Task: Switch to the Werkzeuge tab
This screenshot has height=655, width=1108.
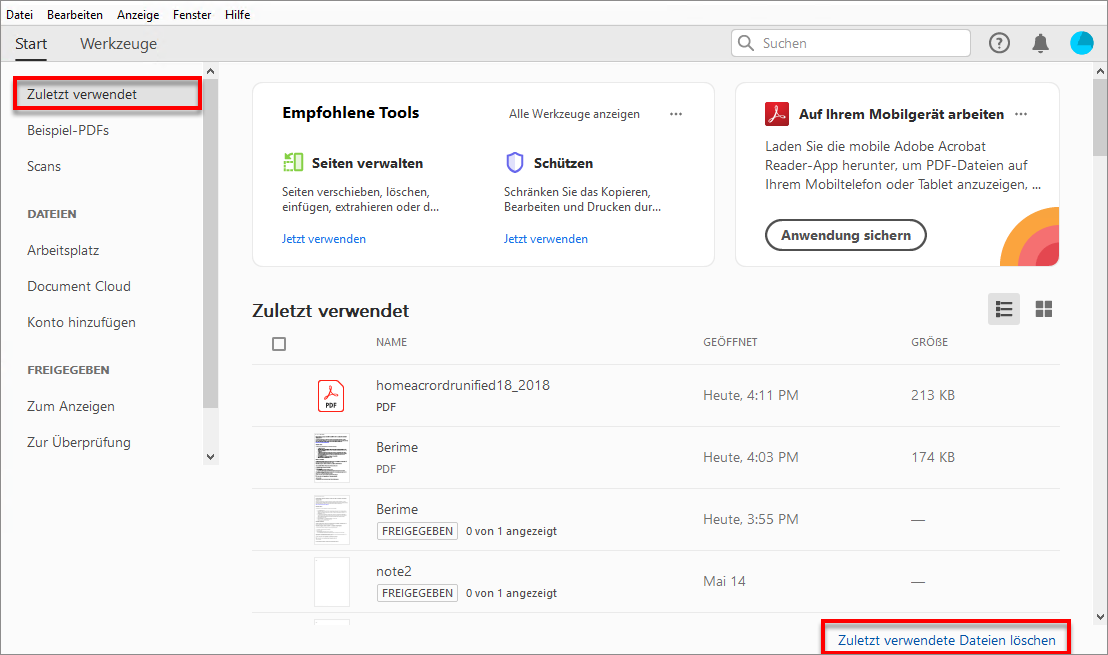Action: pyautogui.click(x=118, y=44)
